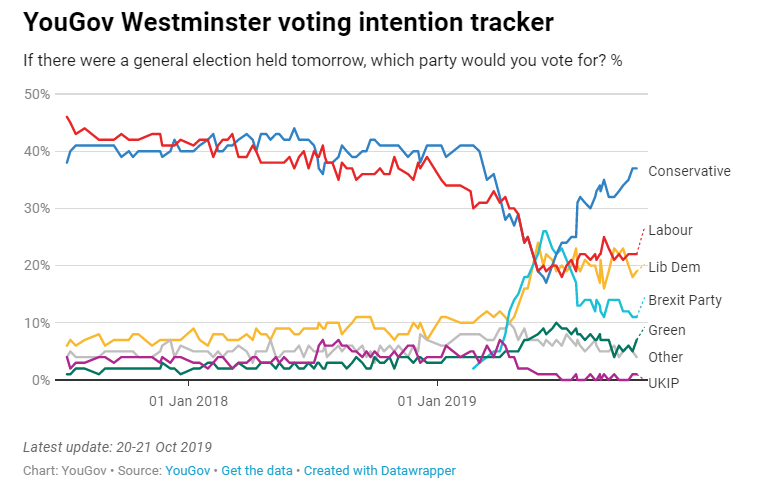Click the Labour line label
The image size is (773, 488).
click(670, 230)
